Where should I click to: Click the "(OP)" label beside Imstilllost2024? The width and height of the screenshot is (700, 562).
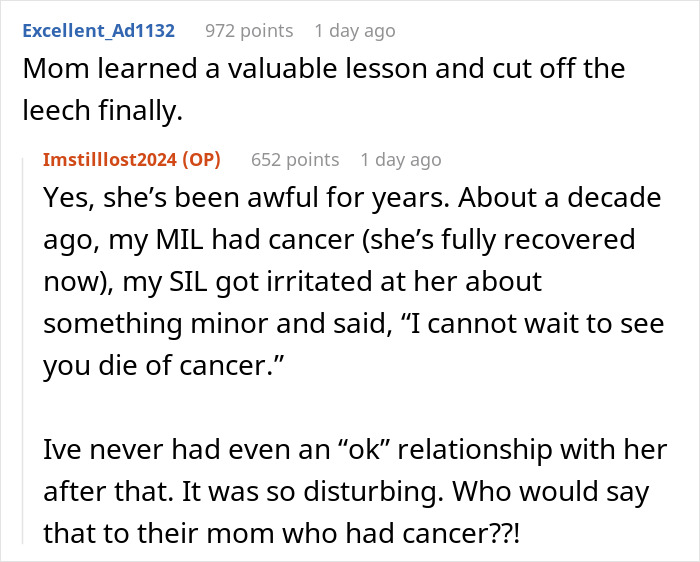click(204, 160)
